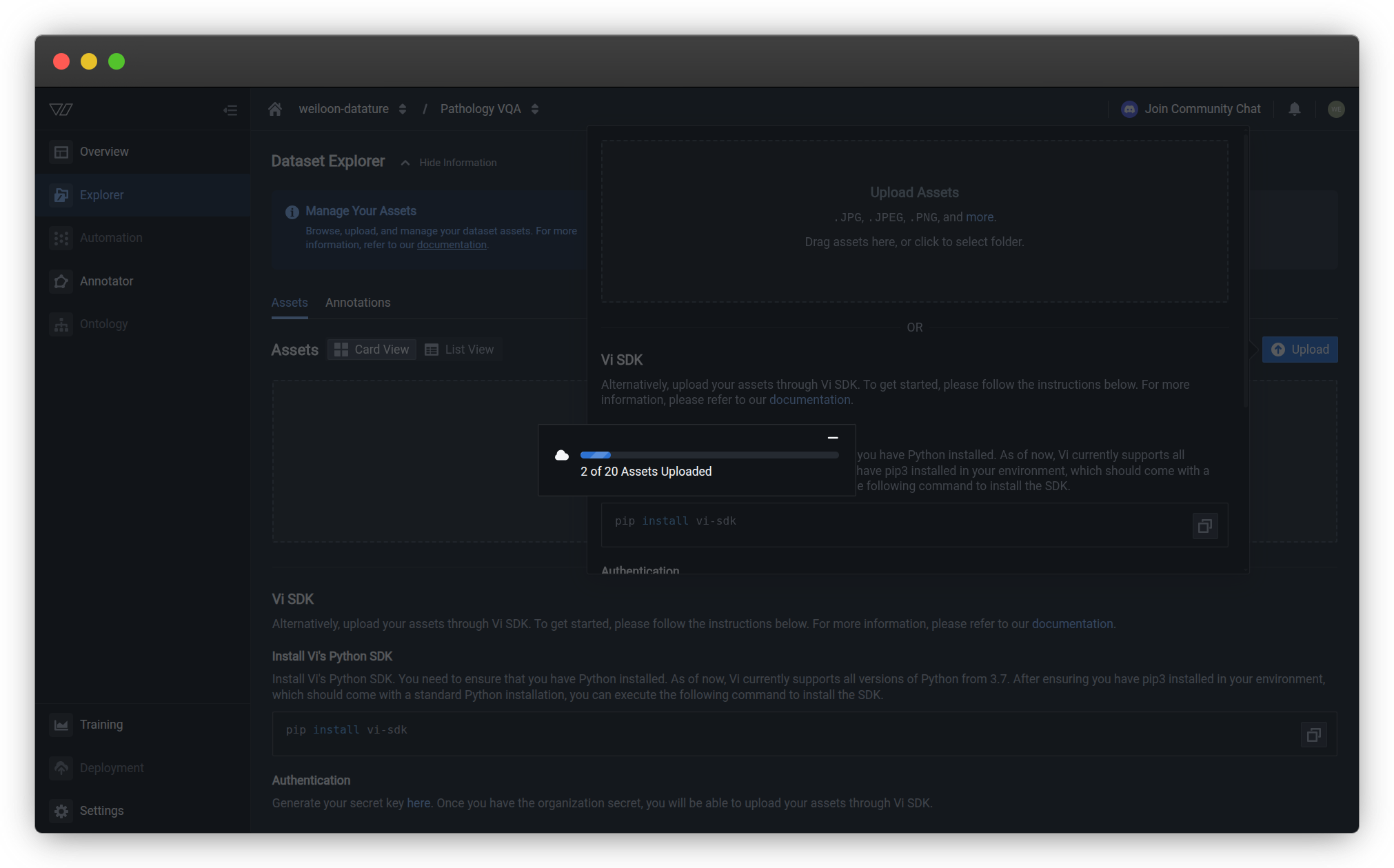Minimize the upload progress popup

(832, 436)
